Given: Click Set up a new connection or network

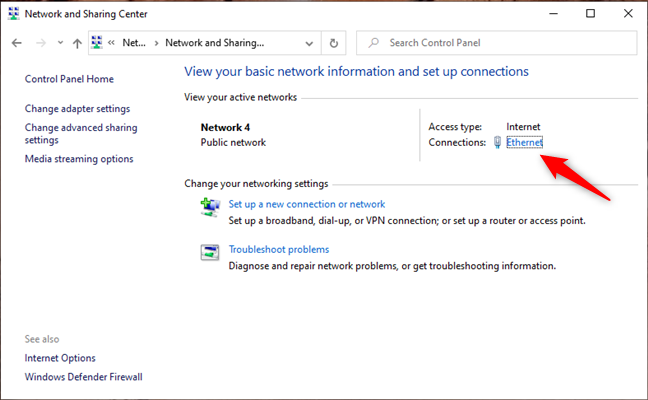Looking at the screenshot, I should tap(306, 204).
